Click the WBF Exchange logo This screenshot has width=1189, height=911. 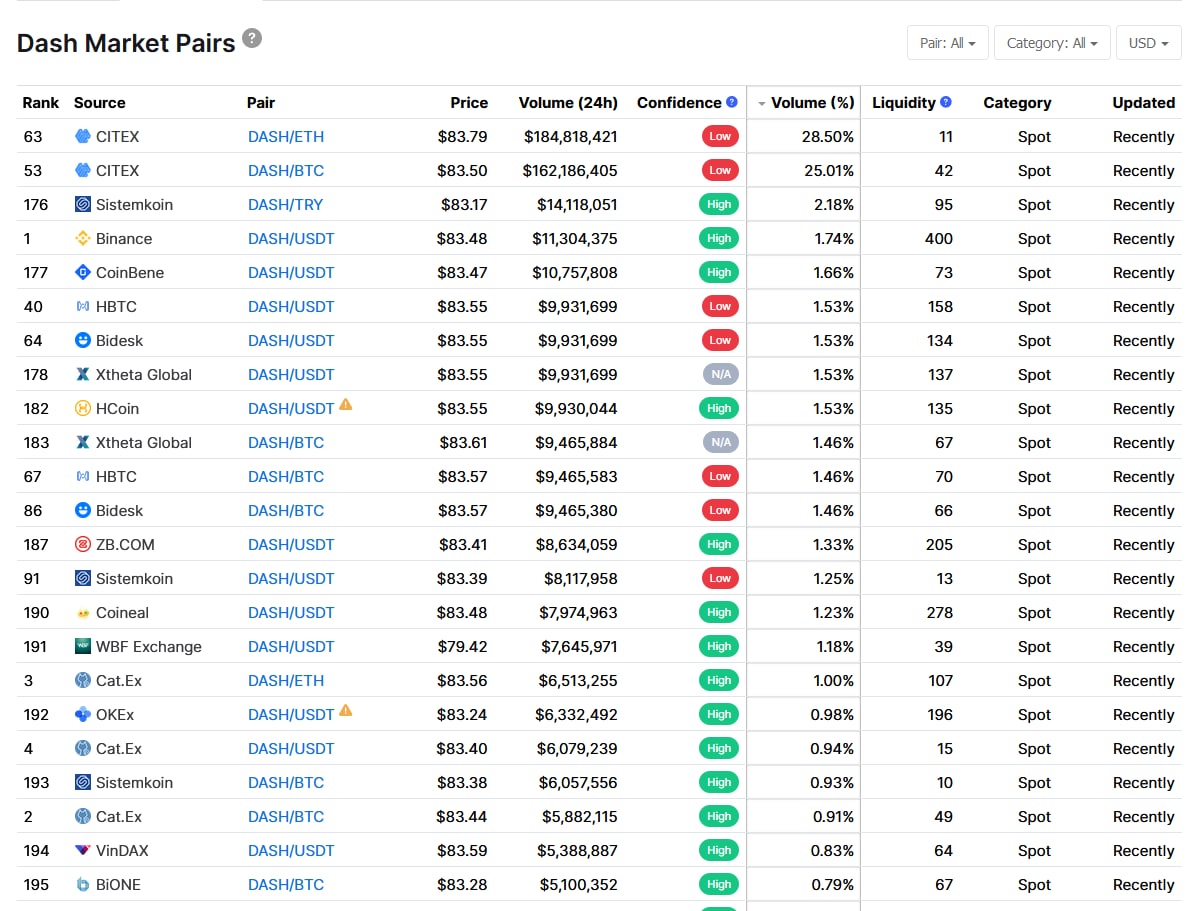click(x=83, y=646)
